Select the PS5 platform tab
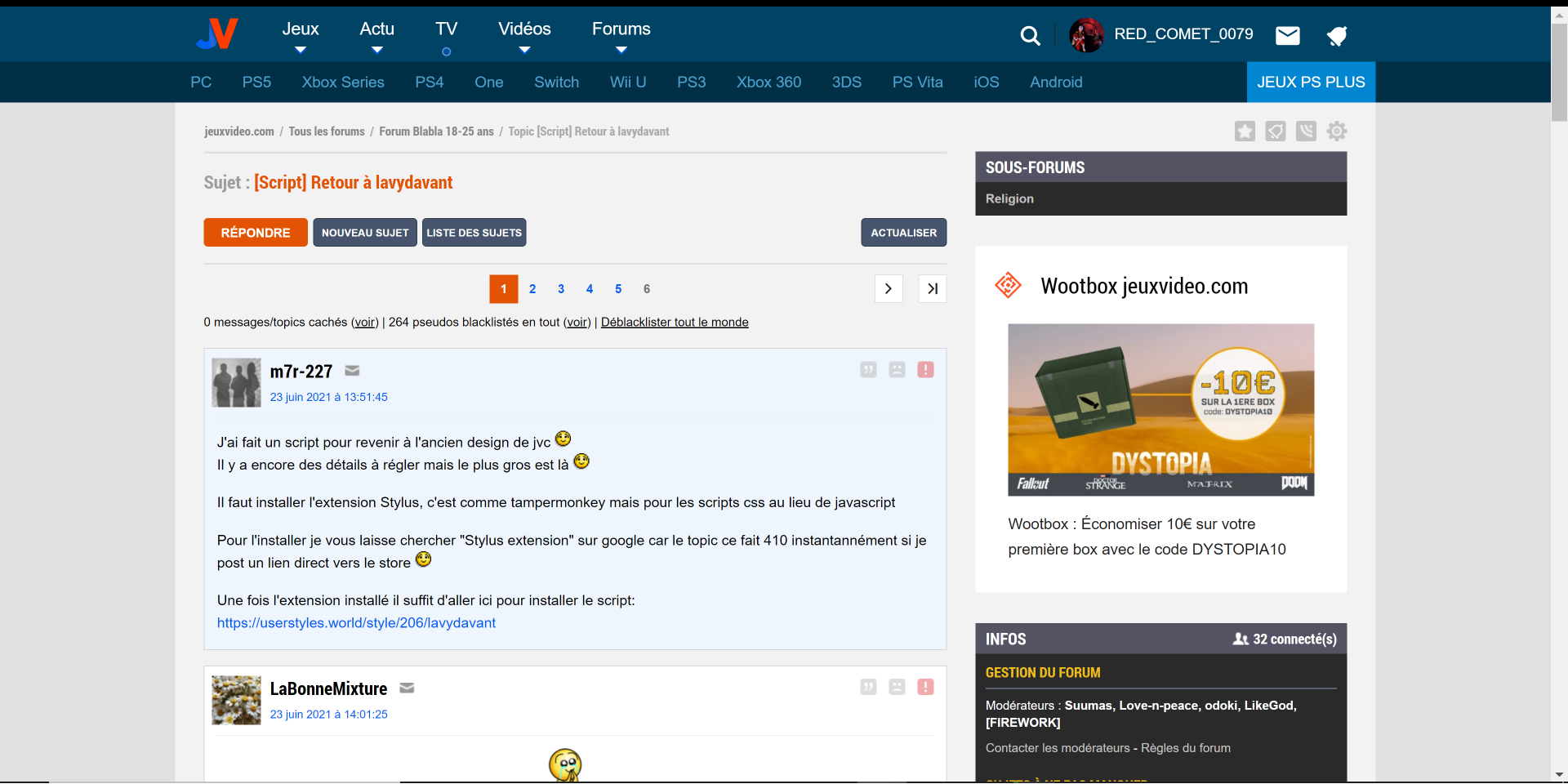This screenshot has width=1568, height=784. click(256, 82)
